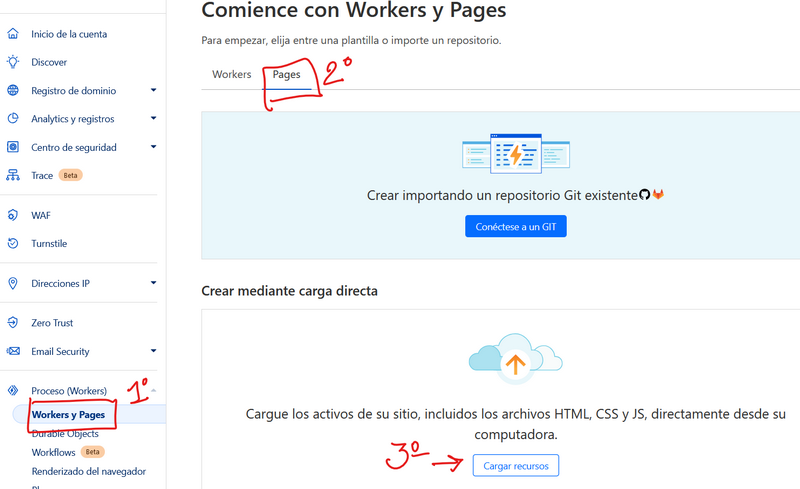Open Workers y Pages in sidebar
The image size is (800, 489).
68,415
